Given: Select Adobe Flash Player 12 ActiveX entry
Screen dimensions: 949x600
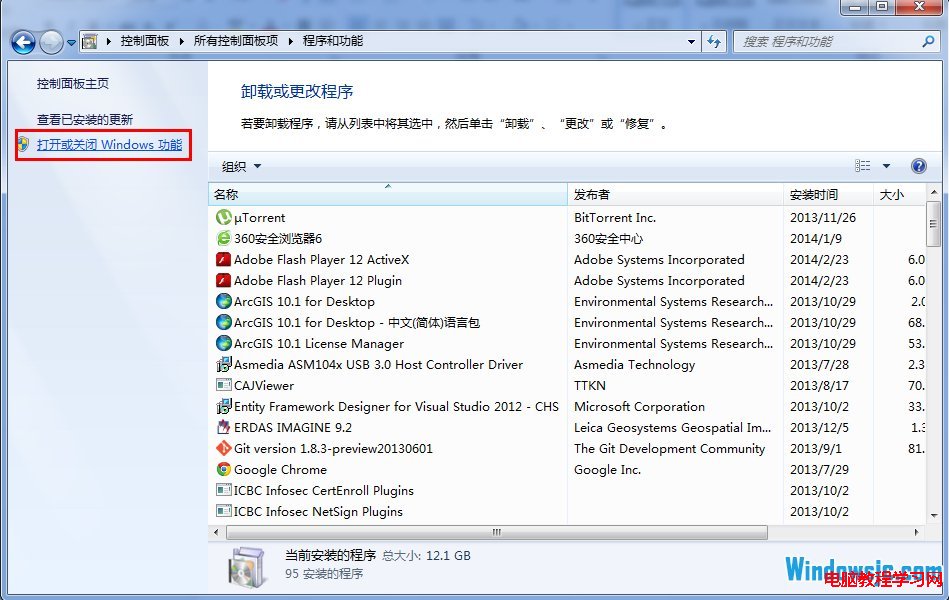Looking at the screenshot, I should click(x=321, y=260).
